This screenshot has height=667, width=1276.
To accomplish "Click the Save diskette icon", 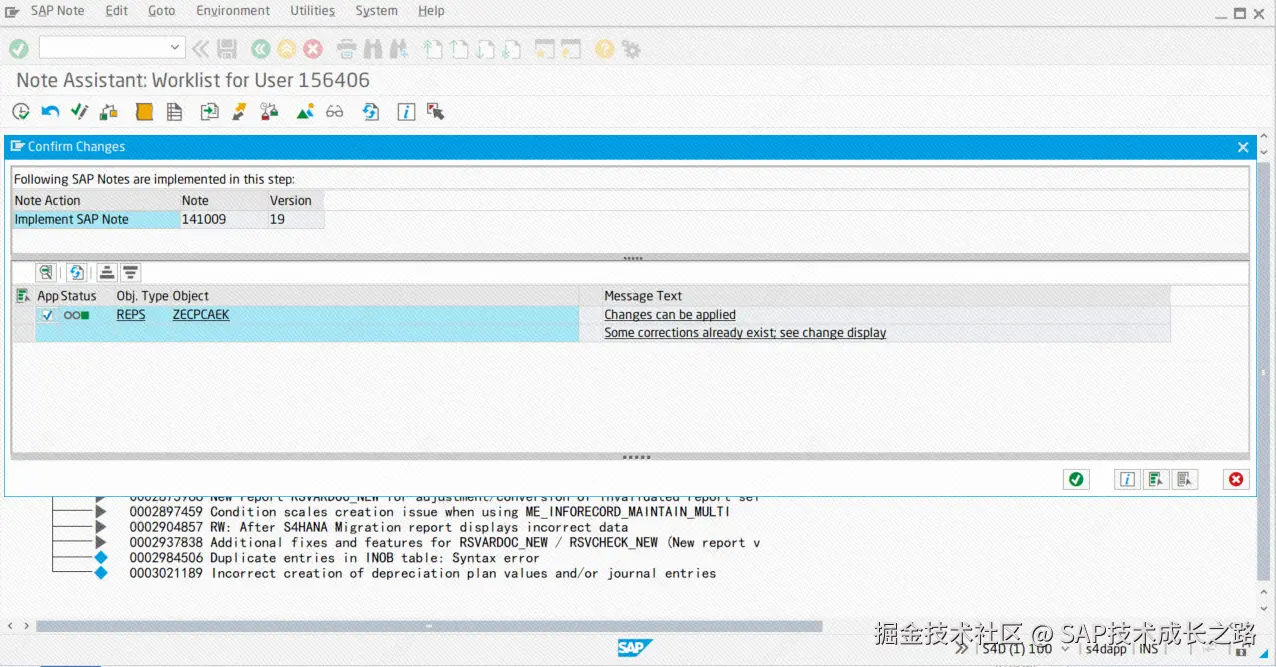I will pos(227,48).
